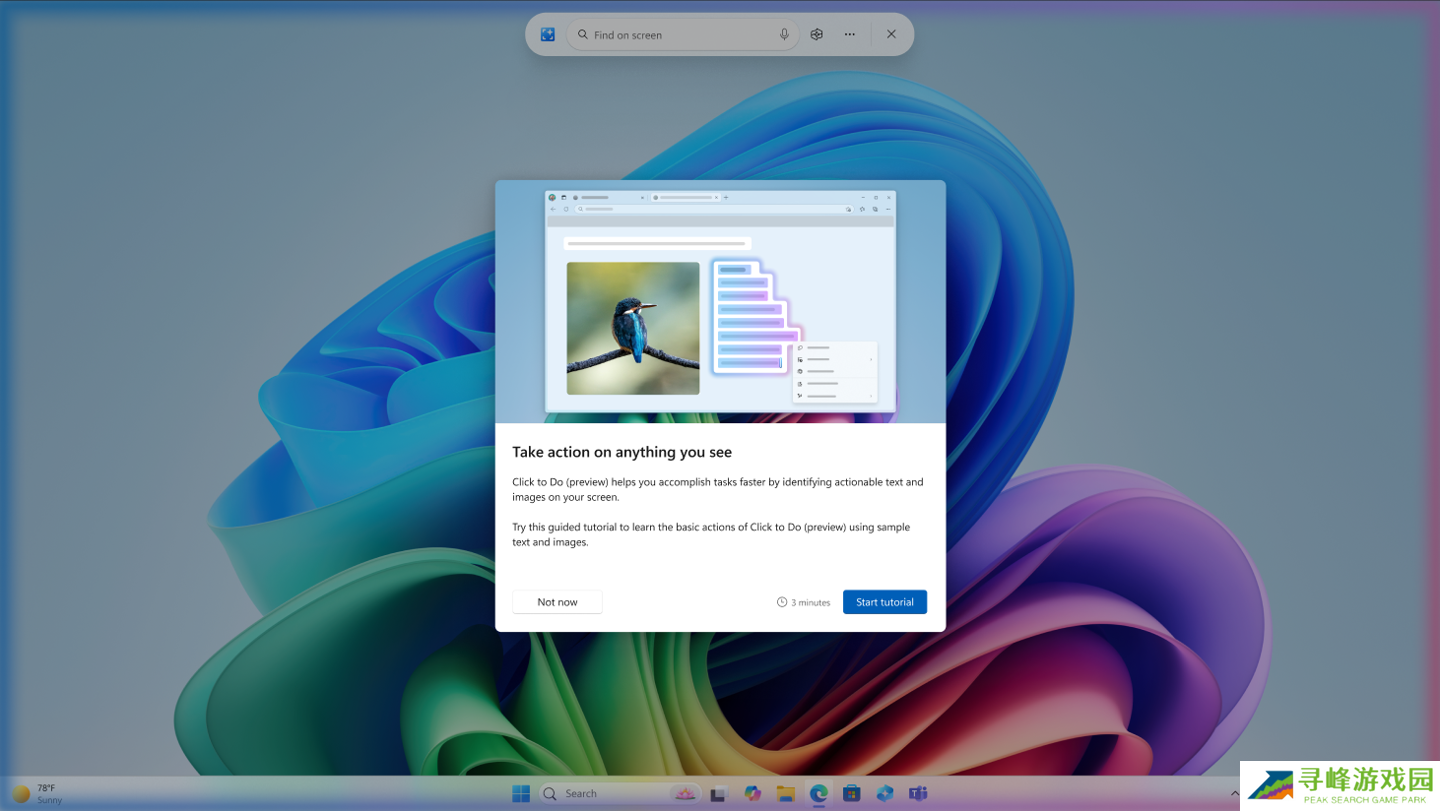Open Microsoft Store from the taskbar
The height and width of the screenshot is (811, 1440).
pyautogui.click(x=852, y=793)
